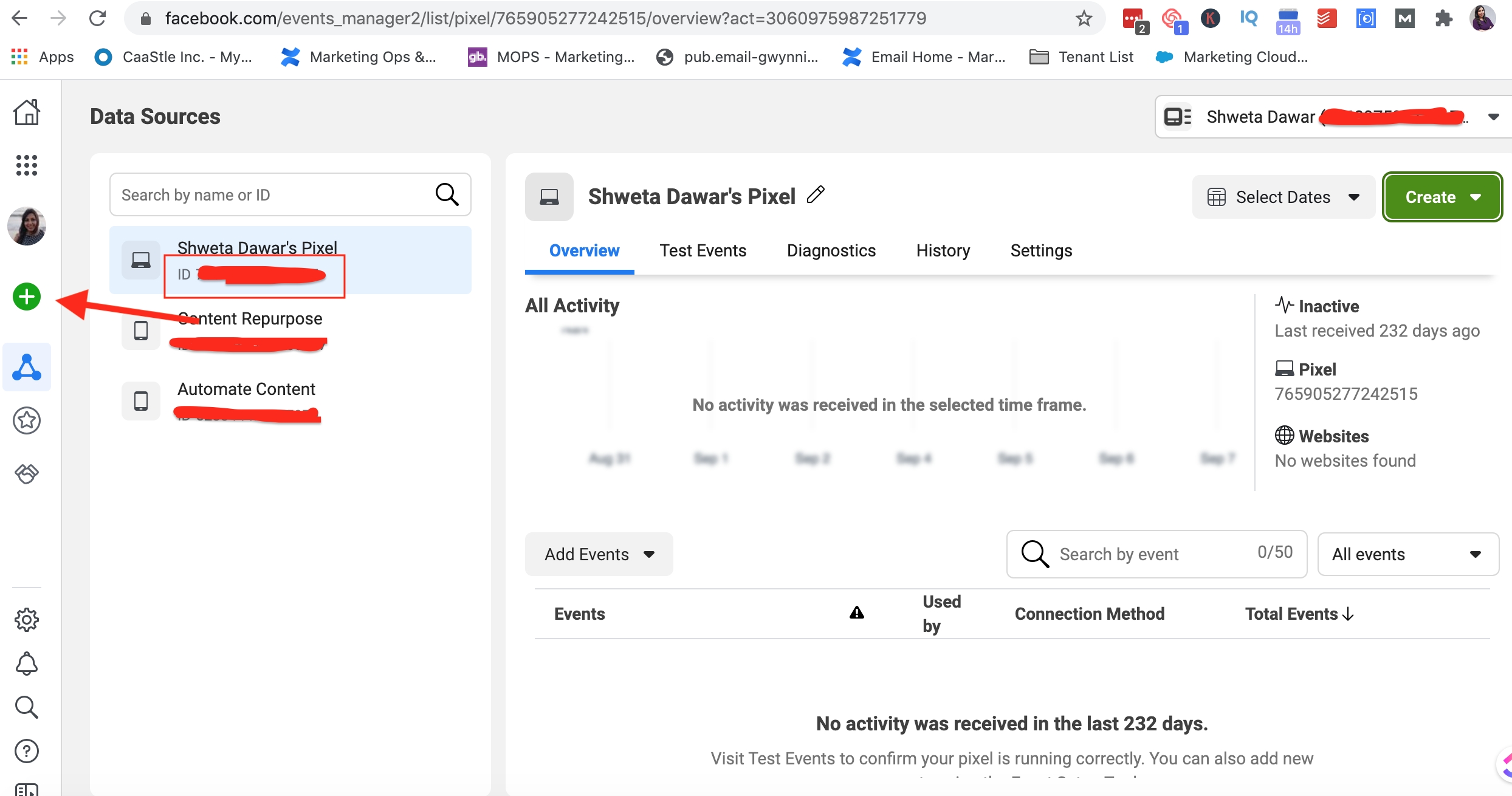
Task: Click the Used by column header
Action: (x=942, y=614)
